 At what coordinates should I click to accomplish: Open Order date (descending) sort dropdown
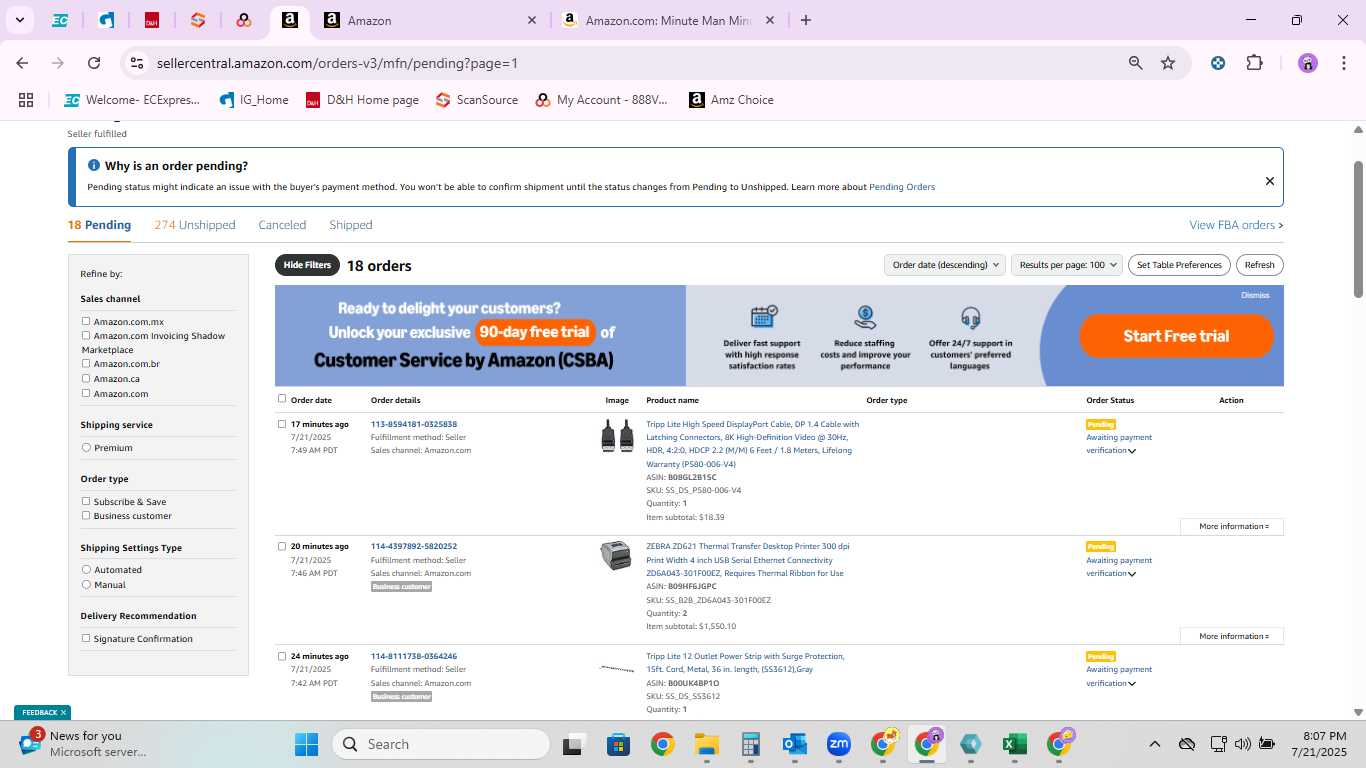point(946,265)
